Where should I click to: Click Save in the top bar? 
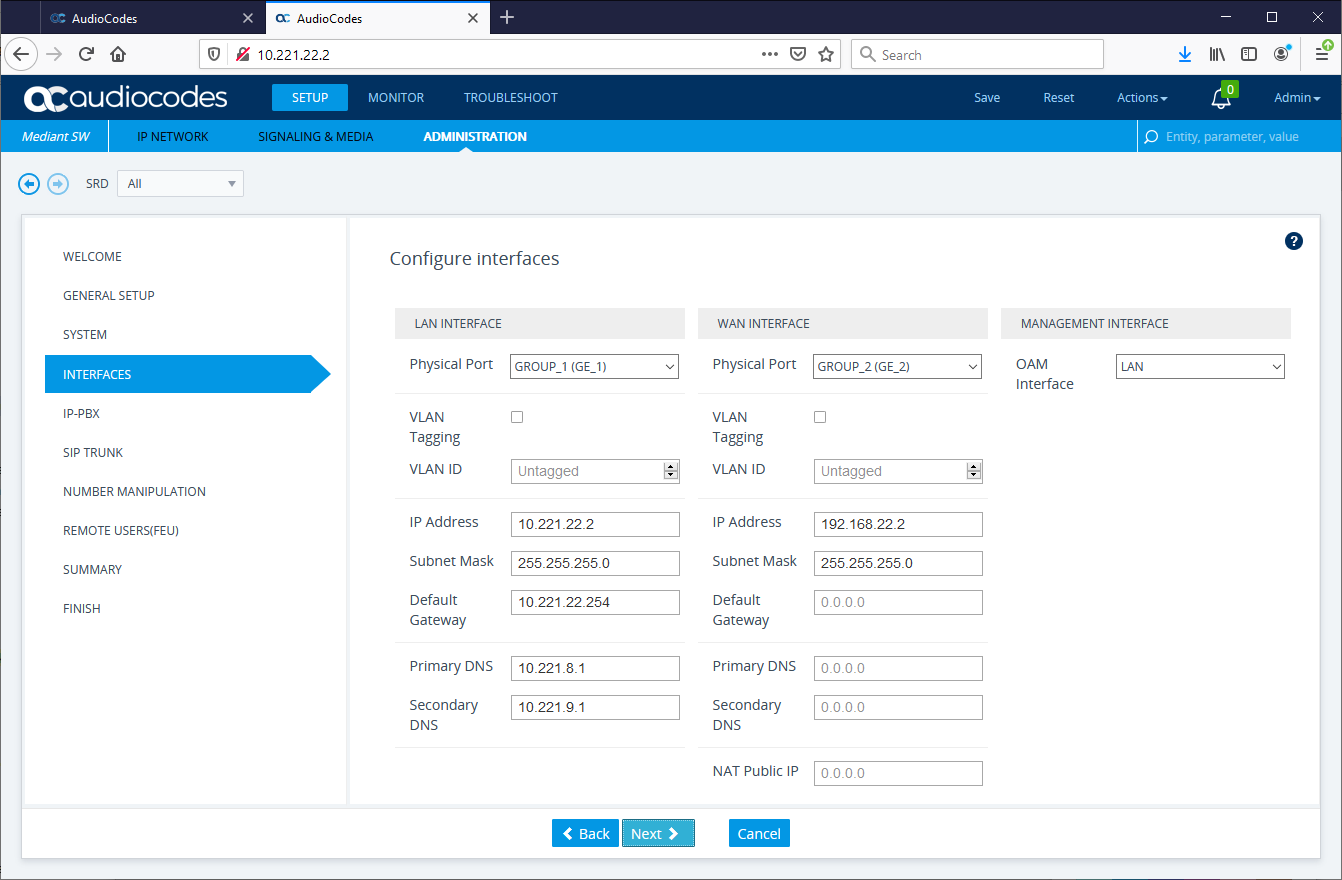point(987,98)
